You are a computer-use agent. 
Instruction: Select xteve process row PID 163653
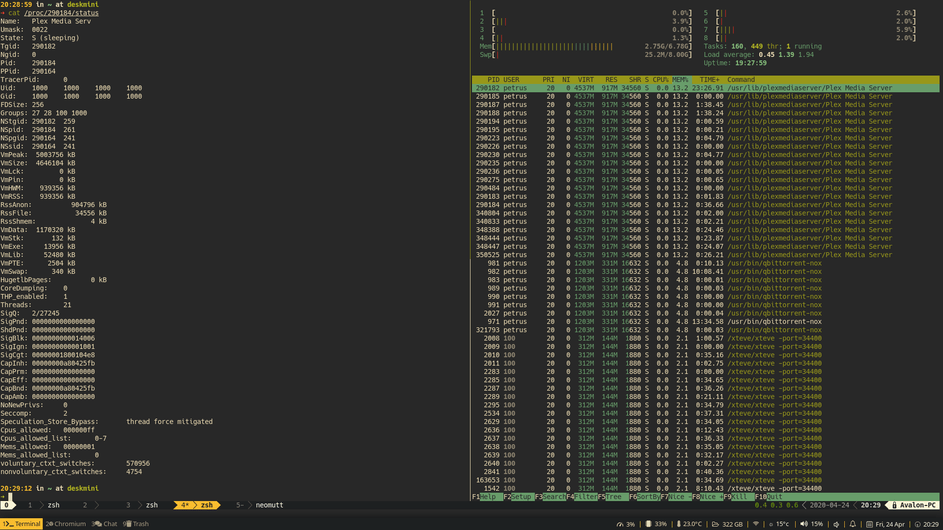705,480
